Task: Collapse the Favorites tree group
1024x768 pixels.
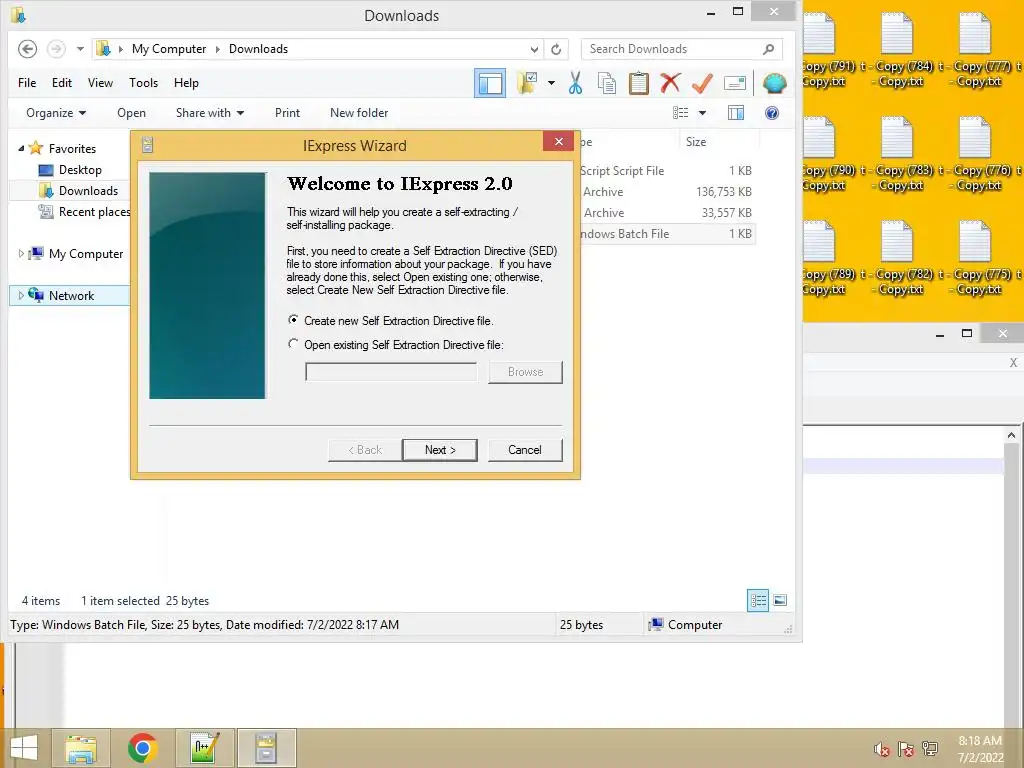Action: point(21,148)
